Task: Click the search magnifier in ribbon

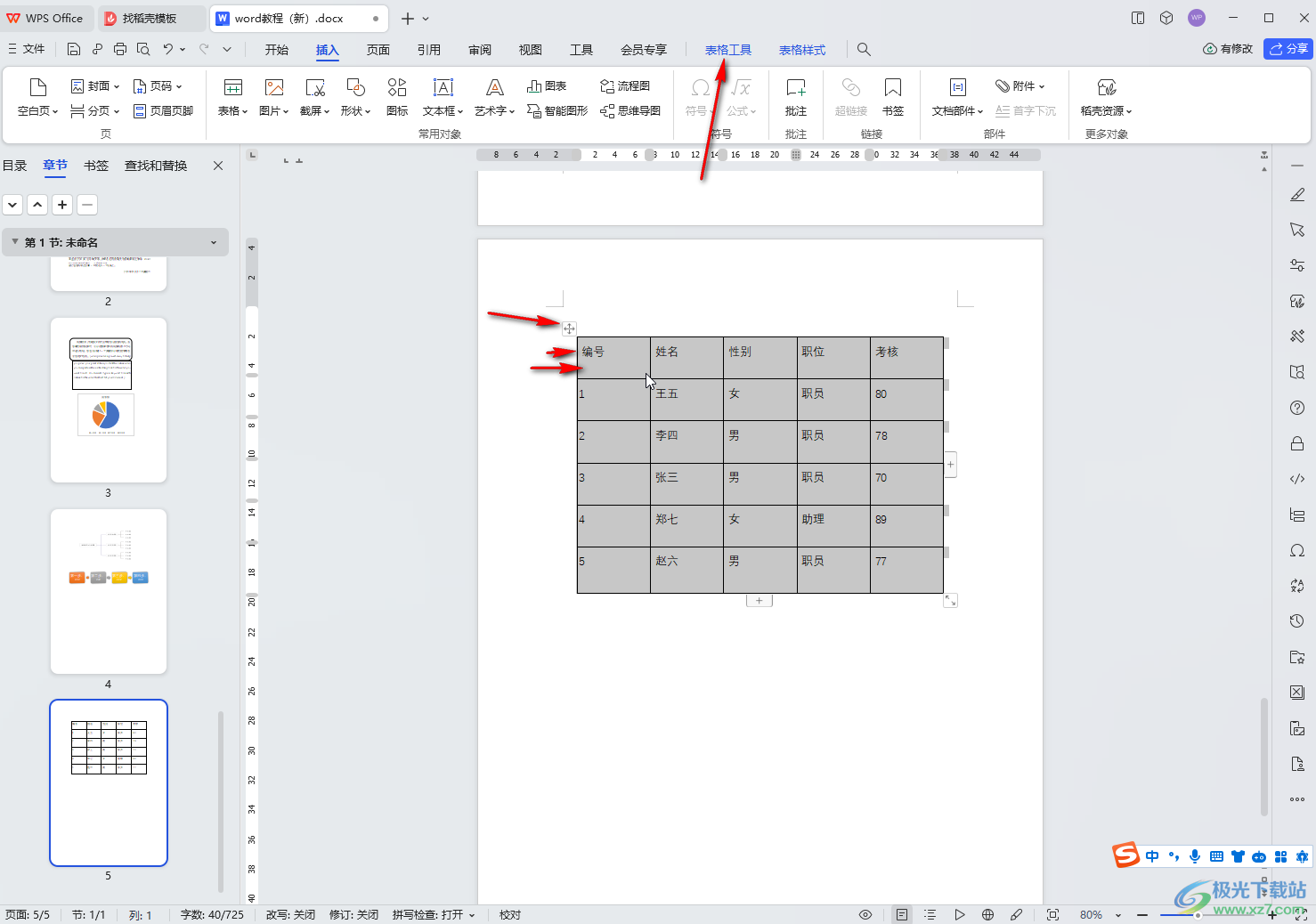Action: 864,50
